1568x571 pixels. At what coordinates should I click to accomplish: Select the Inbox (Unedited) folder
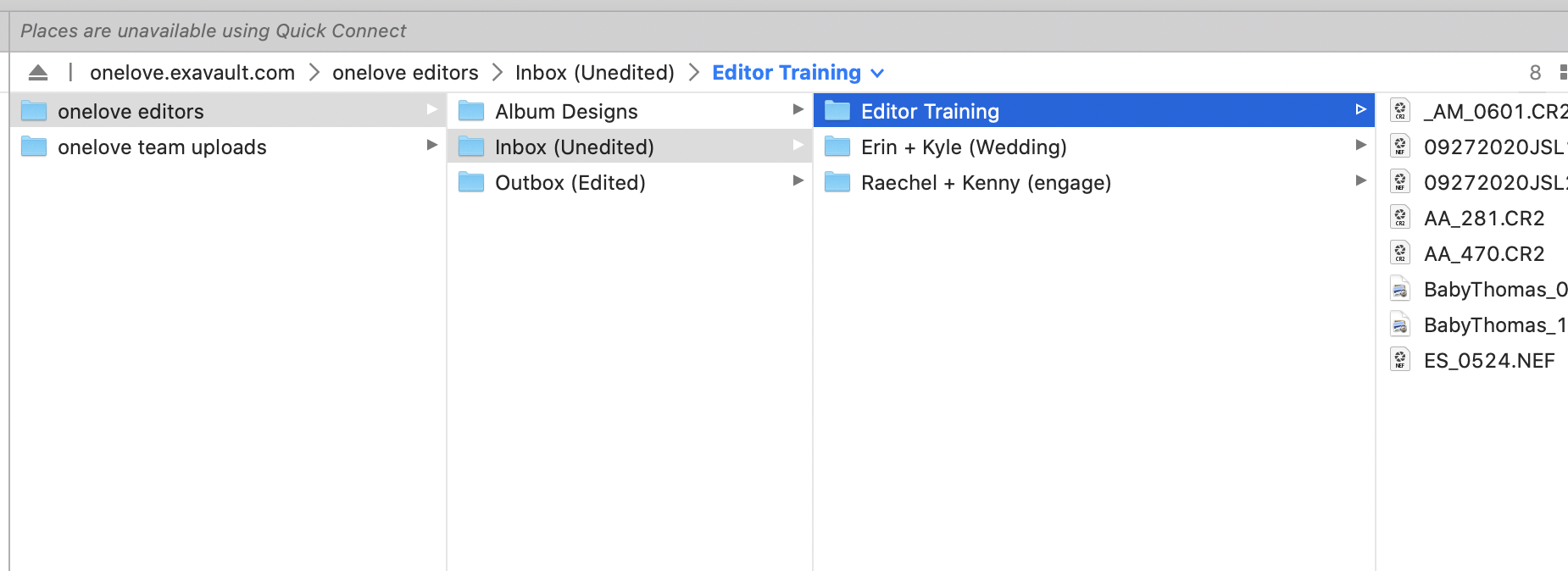tap(574, 147)
